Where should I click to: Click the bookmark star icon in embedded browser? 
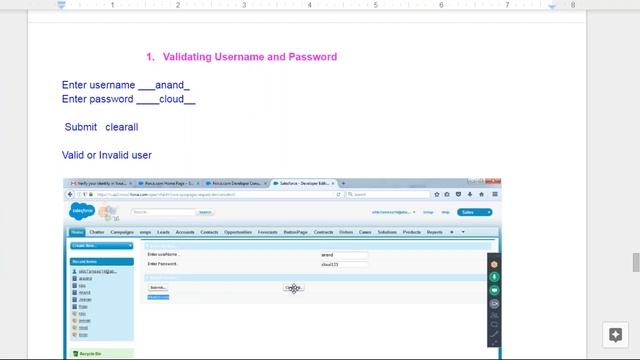[437, 195]
